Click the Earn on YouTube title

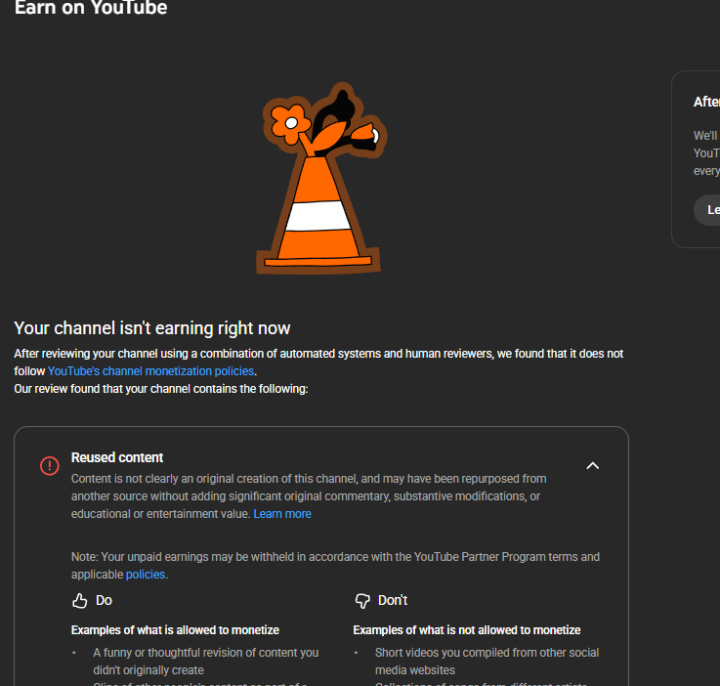coord(91,8)
